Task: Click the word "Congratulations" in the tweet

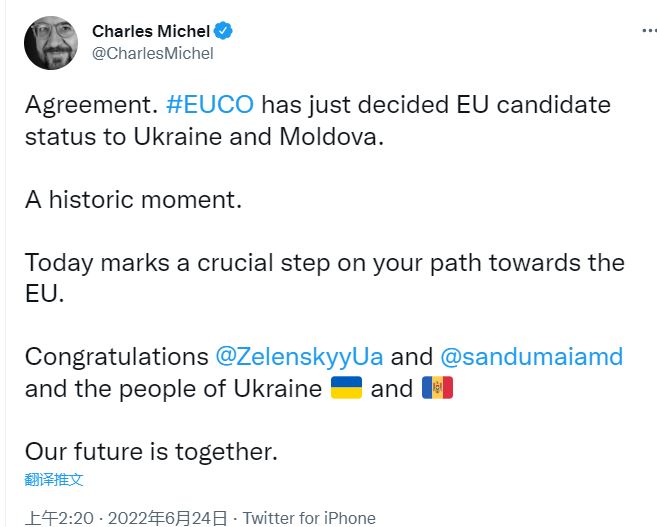Action: click(116, 356)
